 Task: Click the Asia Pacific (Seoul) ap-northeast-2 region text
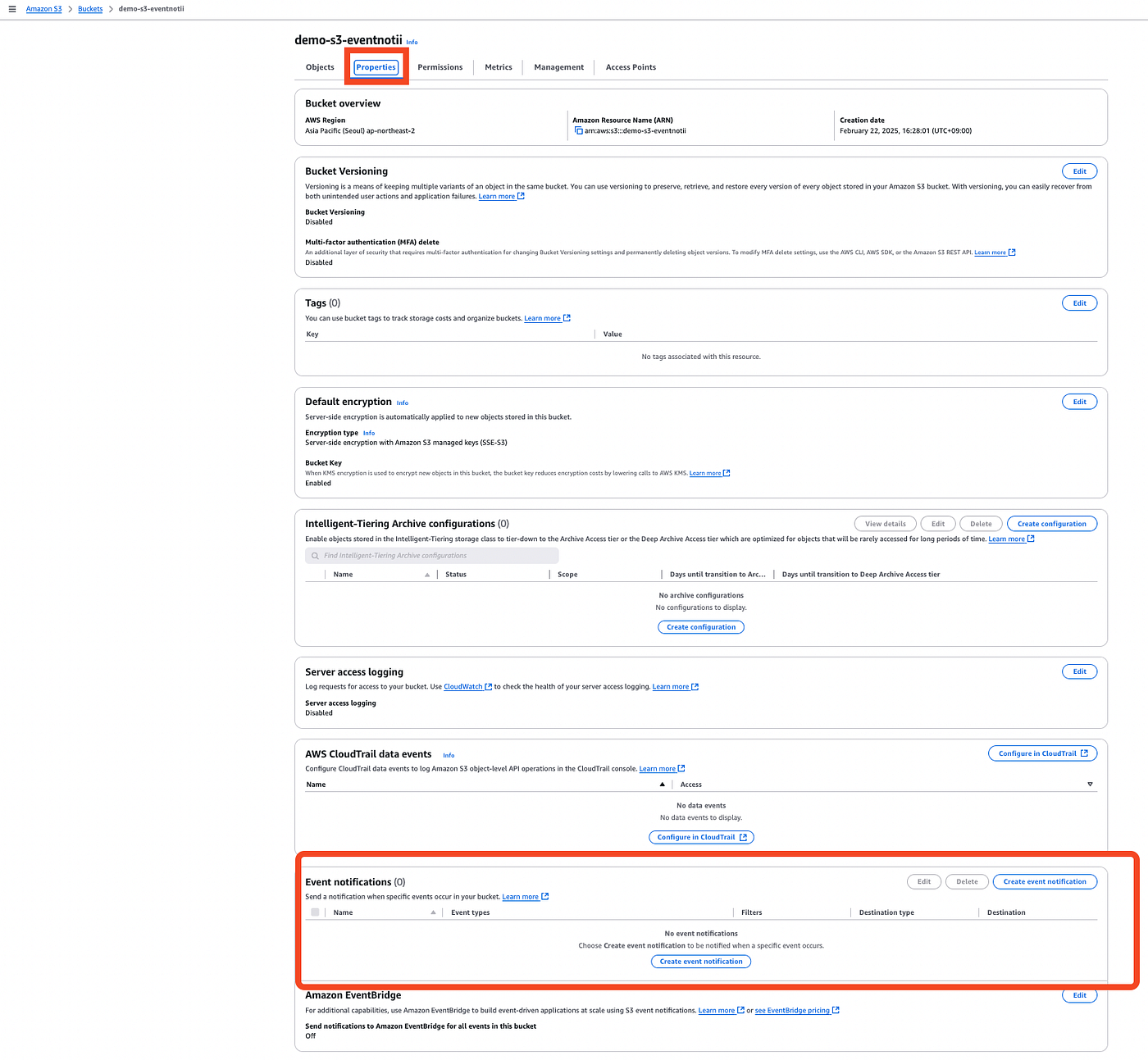(x=360, y=130)
